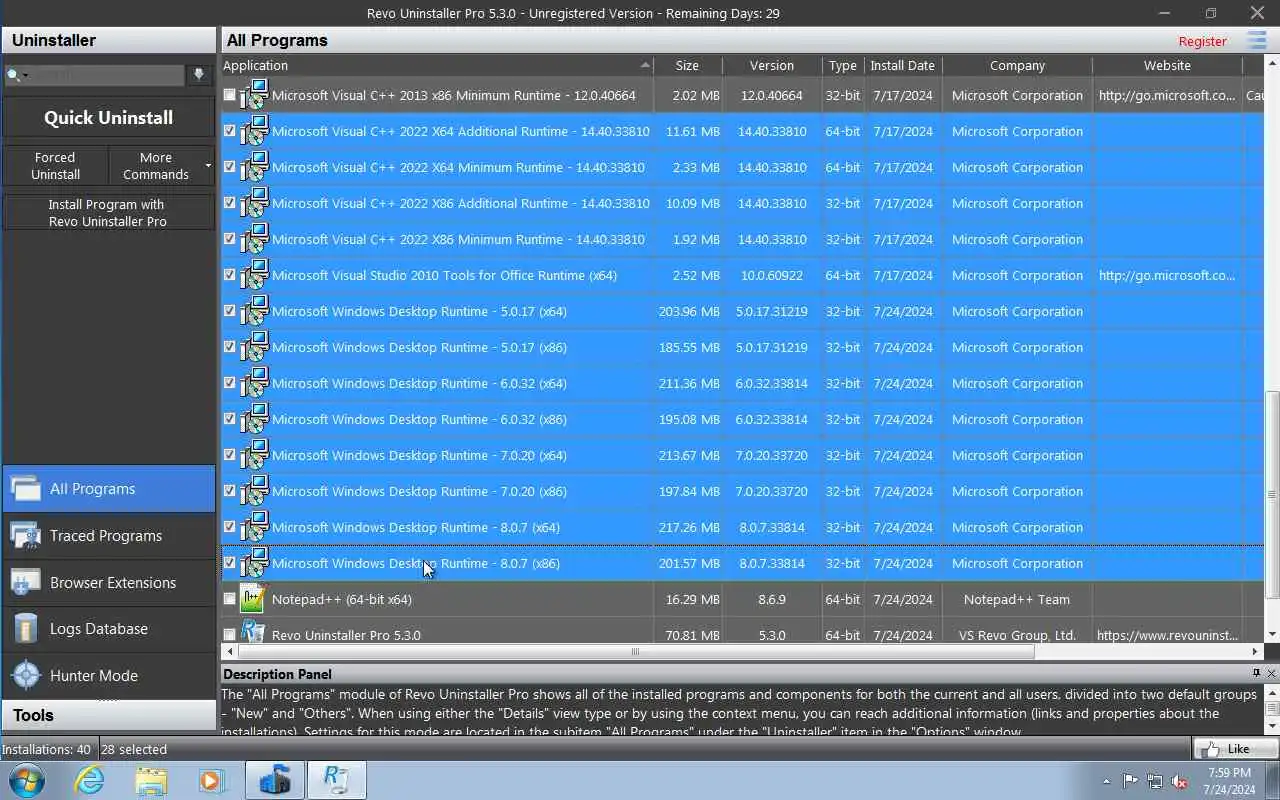Sort by Version column header
This screenshot has height=800, width=1280.
pyautogui.click(x=772, y=65)
